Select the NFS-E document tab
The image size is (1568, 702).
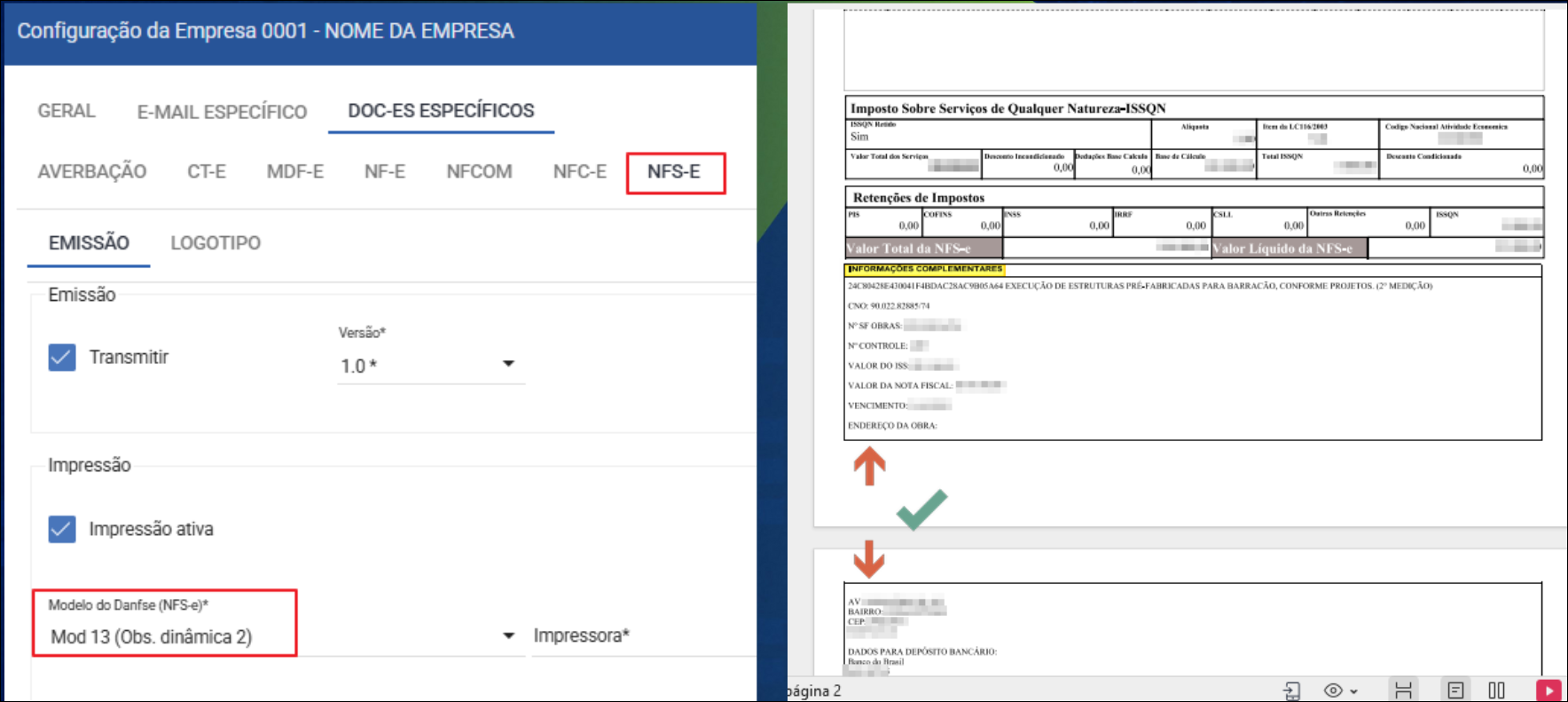coord(674,172)
